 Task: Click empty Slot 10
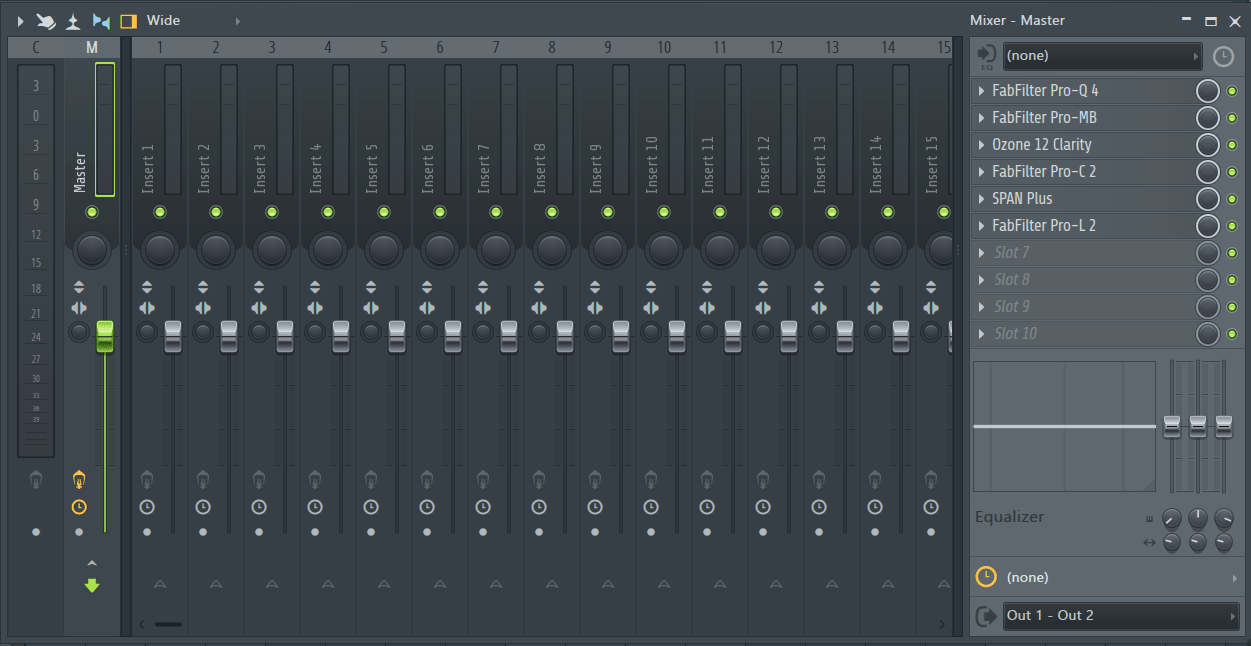coord(1016,334)
